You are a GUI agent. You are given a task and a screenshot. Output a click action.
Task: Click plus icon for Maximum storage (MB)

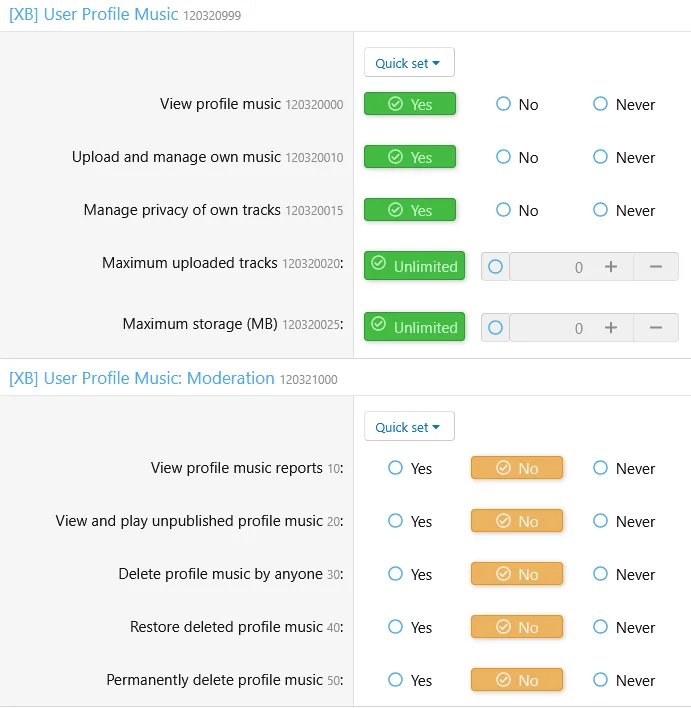tap(611, 327)
